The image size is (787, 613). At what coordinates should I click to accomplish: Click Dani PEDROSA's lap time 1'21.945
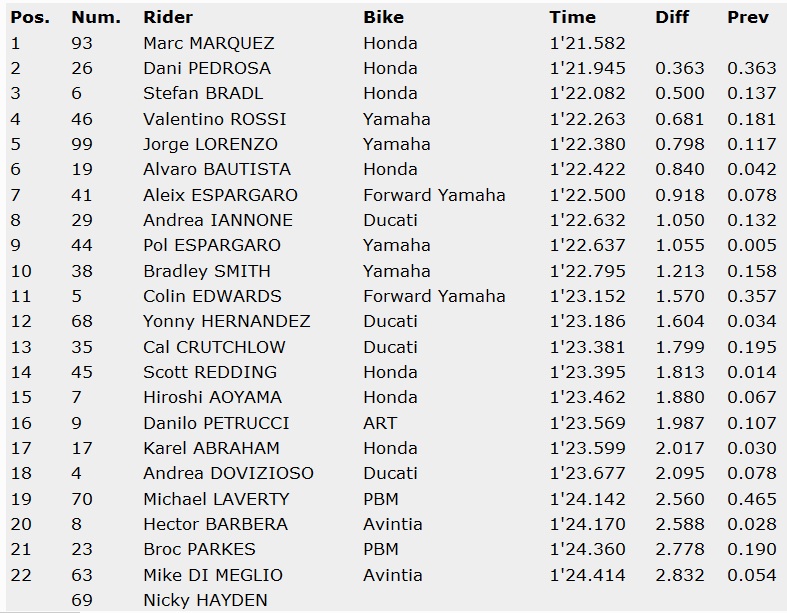click(x=588, y=68)
